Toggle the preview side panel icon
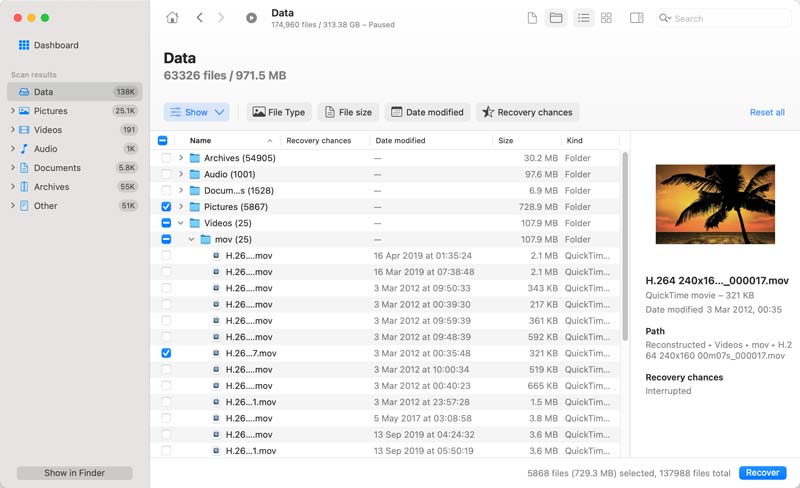The width and height of the screenshot is (800, 488). tap(636, 18)
